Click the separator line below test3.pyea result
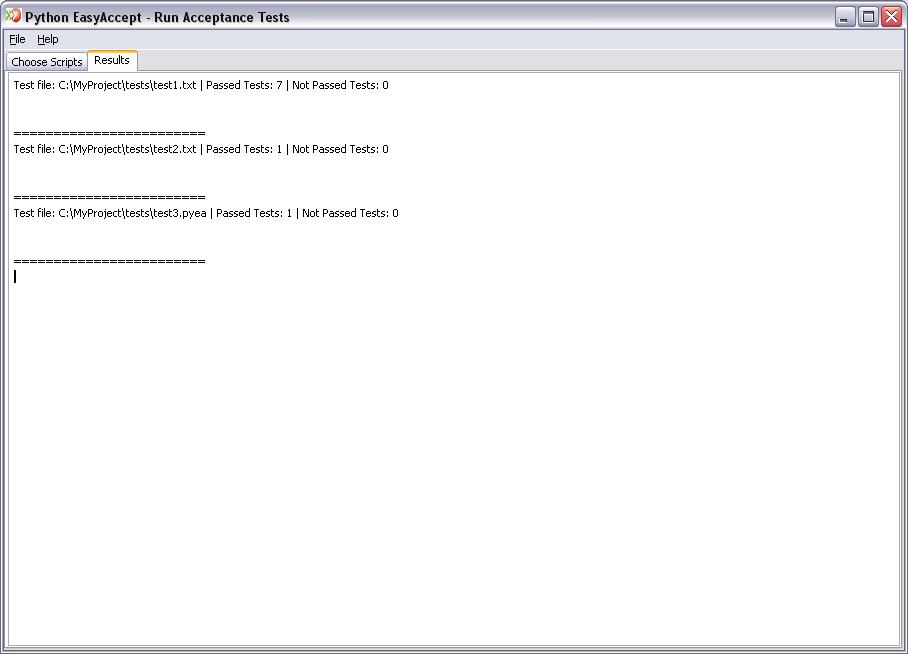This screenshot has height=654, width=908. point(109,261)
